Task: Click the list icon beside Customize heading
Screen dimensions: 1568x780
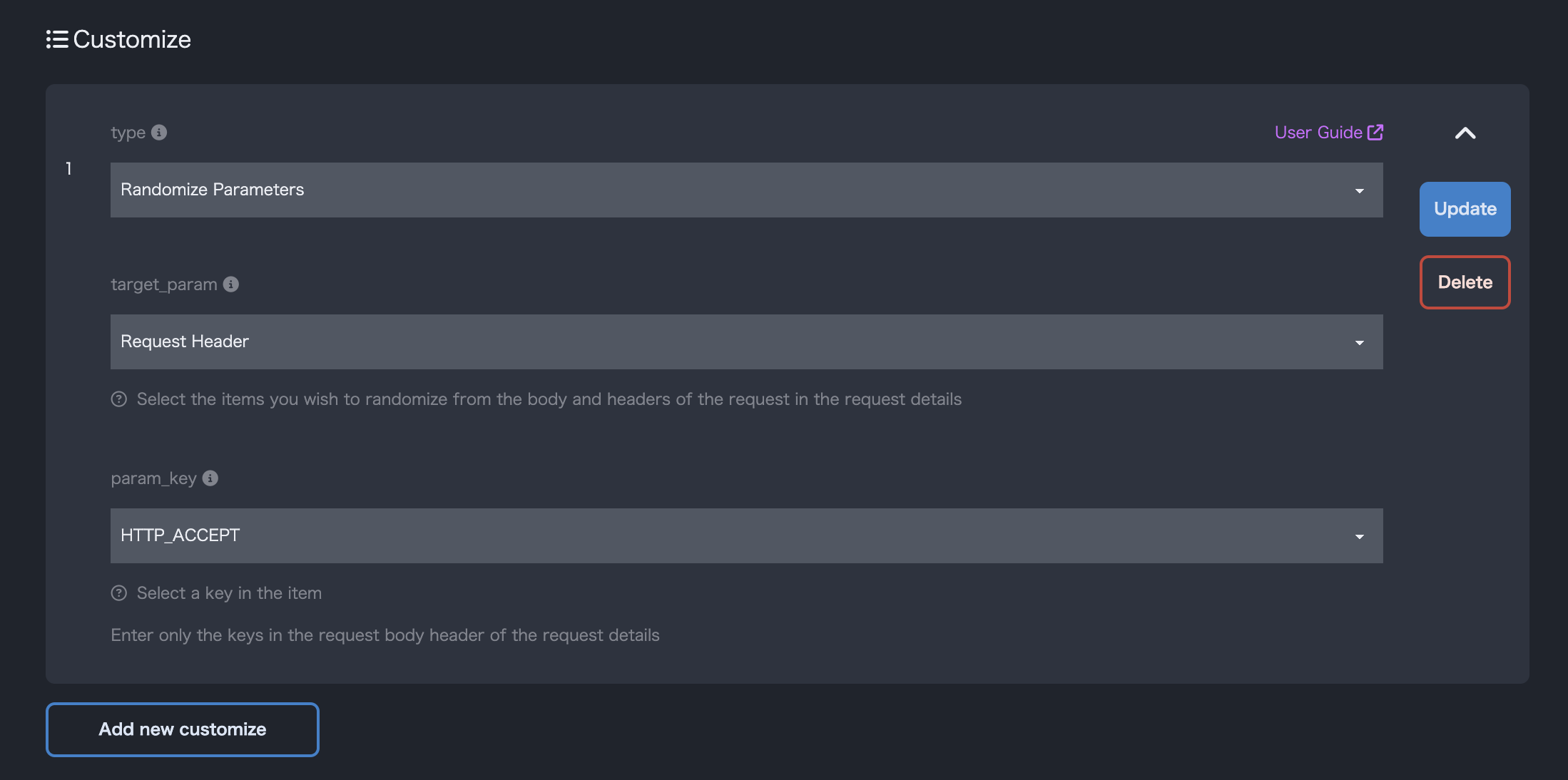Action: [x=57, y=39]
